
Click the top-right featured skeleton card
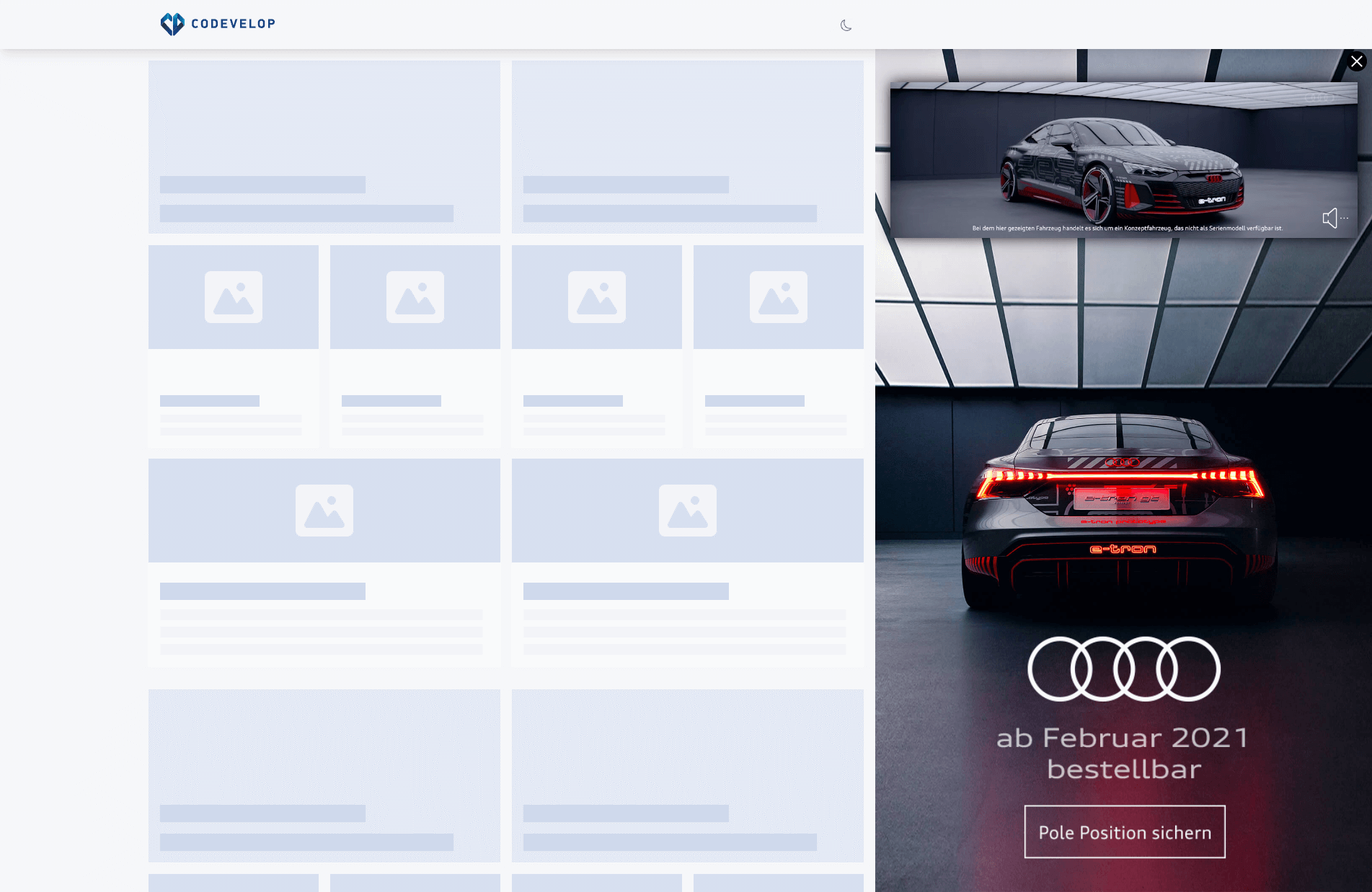[688, 147]
